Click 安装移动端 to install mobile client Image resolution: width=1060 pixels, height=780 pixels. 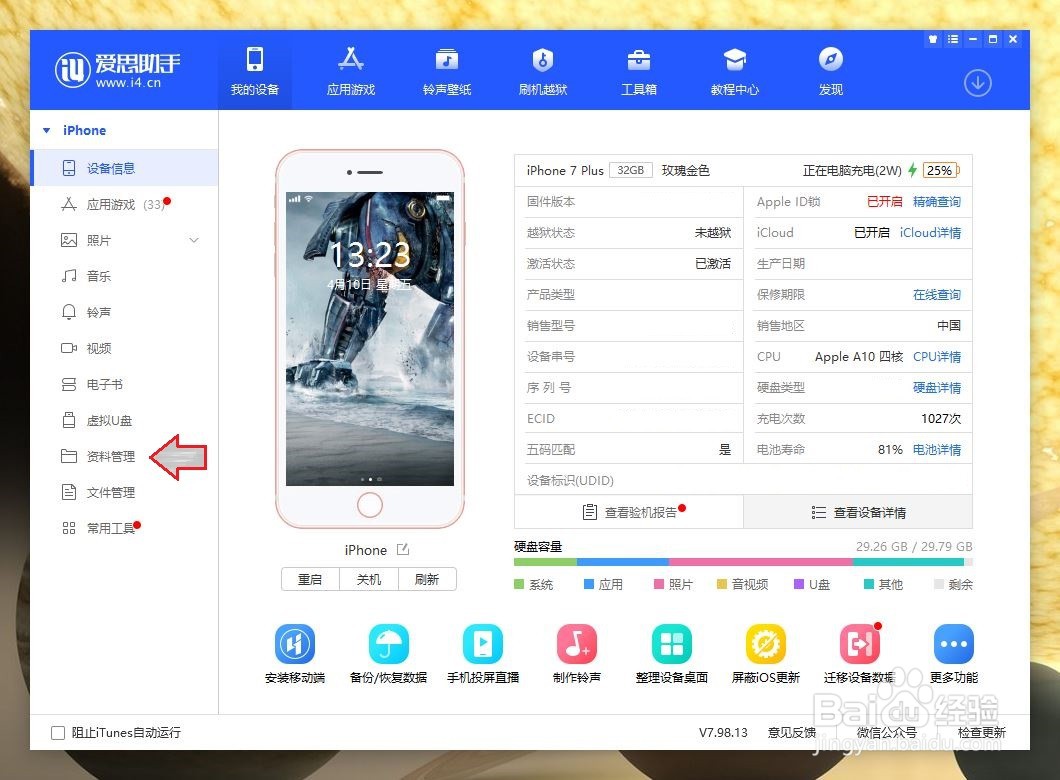(294, 651)
